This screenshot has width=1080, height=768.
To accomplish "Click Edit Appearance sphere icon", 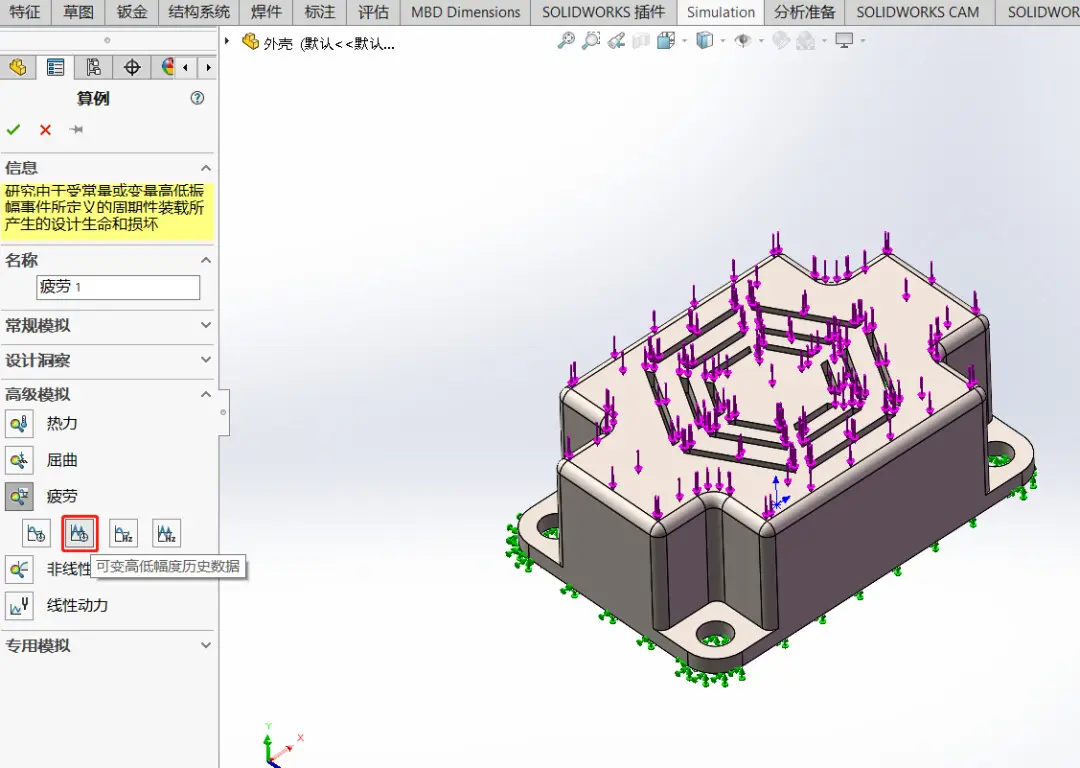I will (x=781, y=41).
